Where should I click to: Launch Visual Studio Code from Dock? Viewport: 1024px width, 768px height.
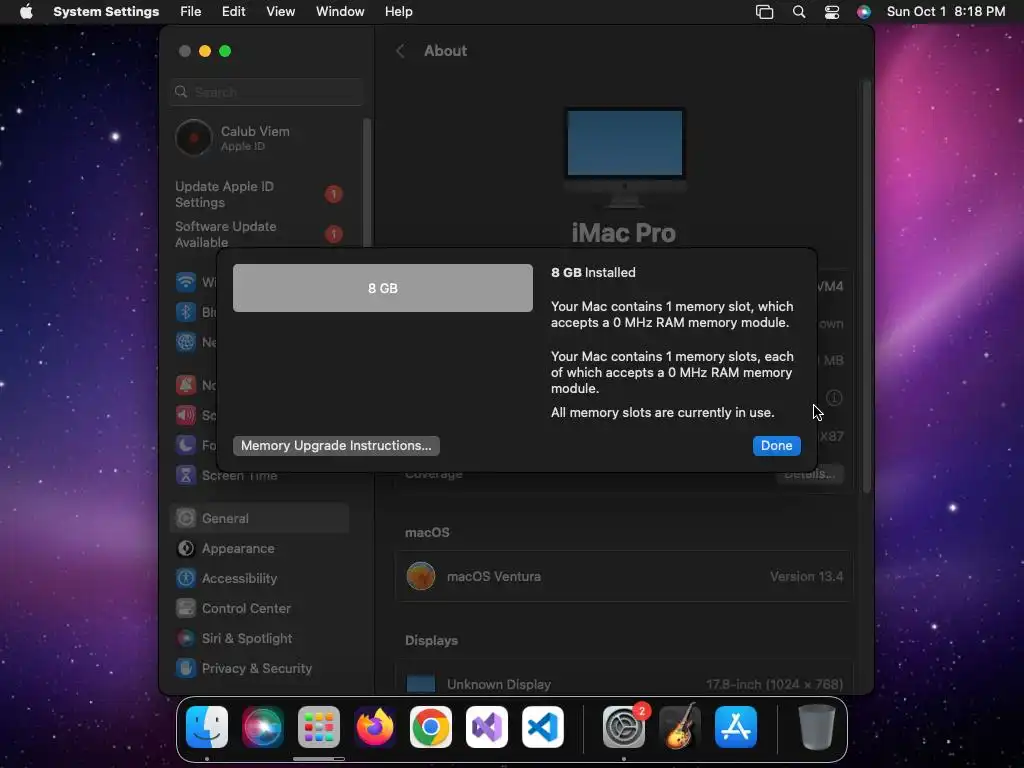coord(543,727)
